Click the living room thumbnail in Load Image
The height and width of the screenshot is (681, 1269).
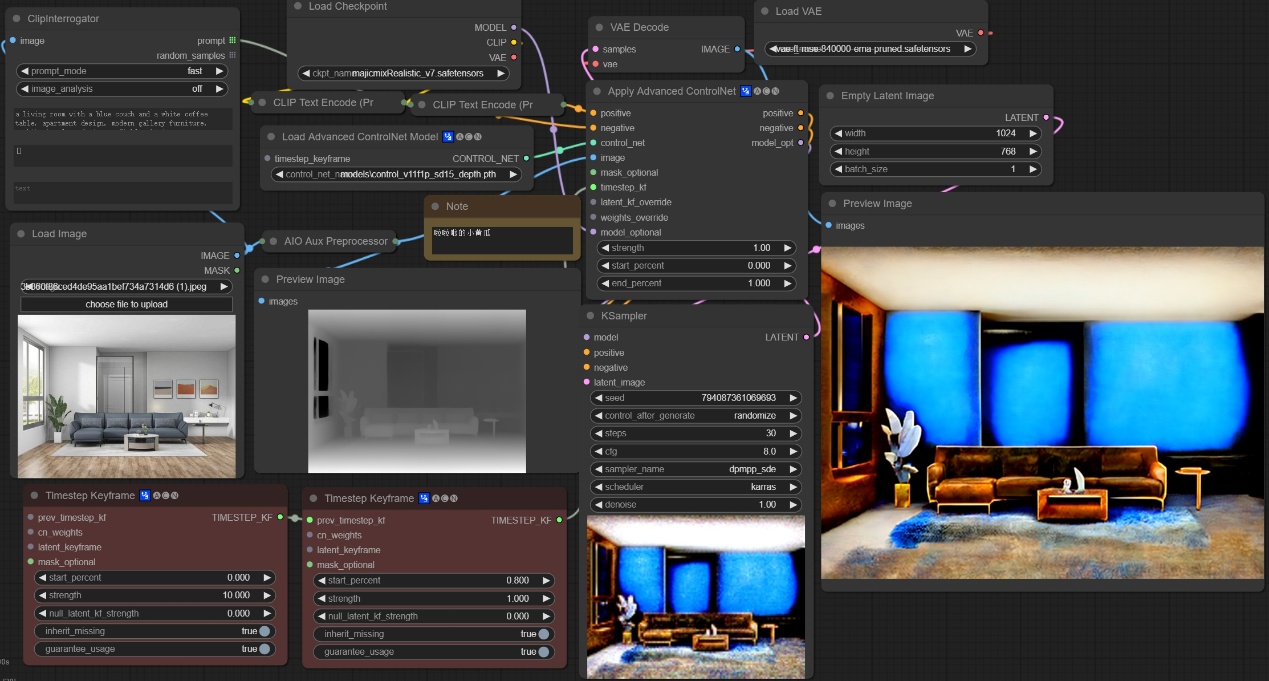(x=127, y=396)
